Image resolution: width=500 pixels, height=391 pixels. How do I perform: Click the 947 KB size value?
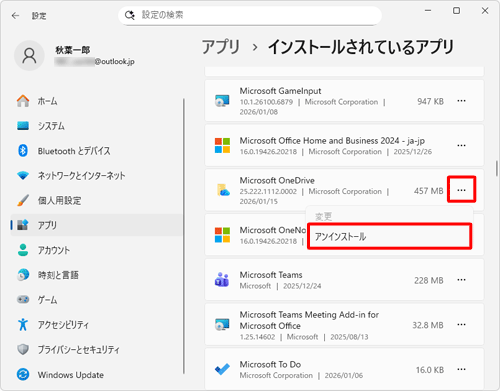[x=430, y=101]
